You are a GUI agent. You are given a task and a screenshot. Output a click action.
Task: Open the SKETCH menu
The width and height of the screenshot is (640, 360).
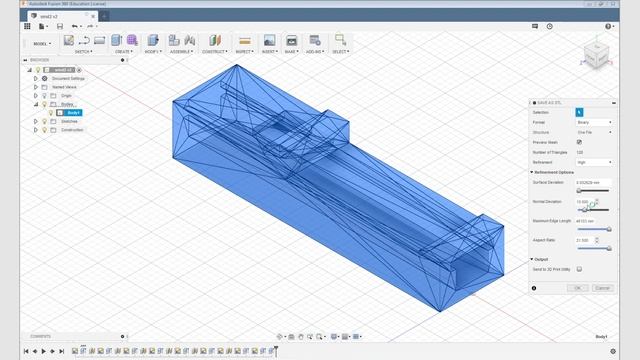tap(83, 52)
